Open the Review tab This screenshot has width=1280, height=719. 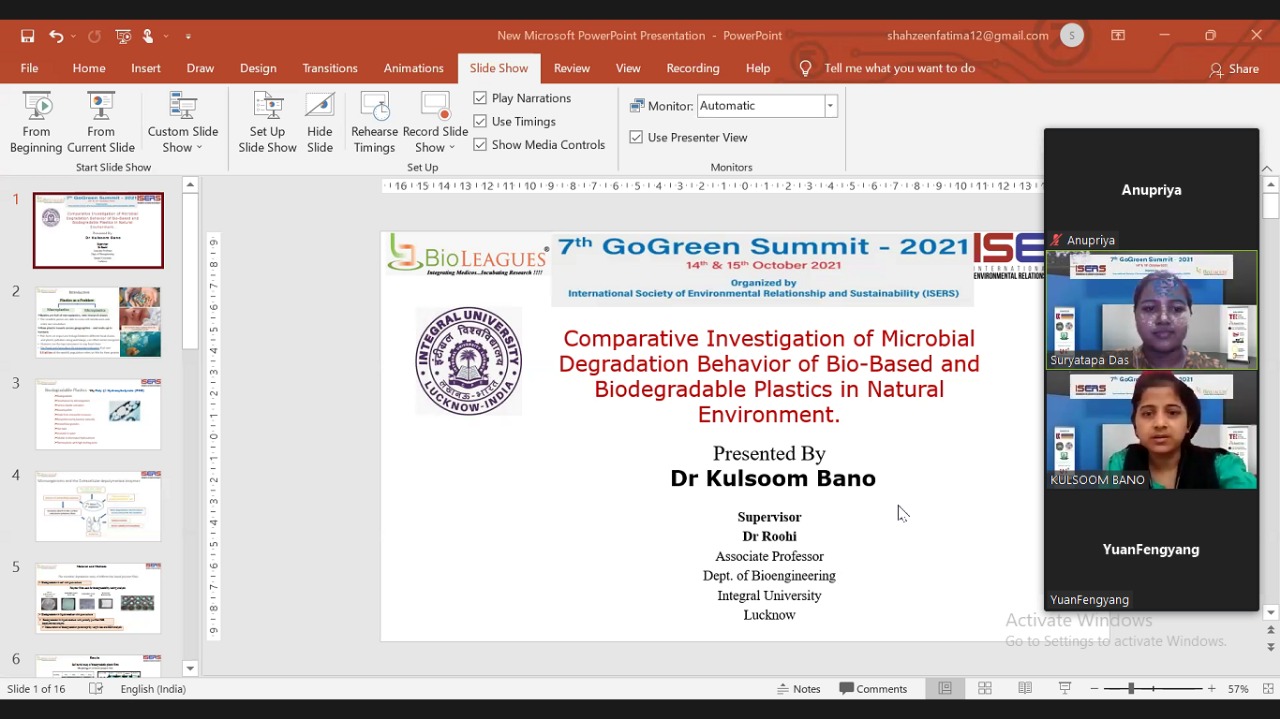(x=572, y=68)
